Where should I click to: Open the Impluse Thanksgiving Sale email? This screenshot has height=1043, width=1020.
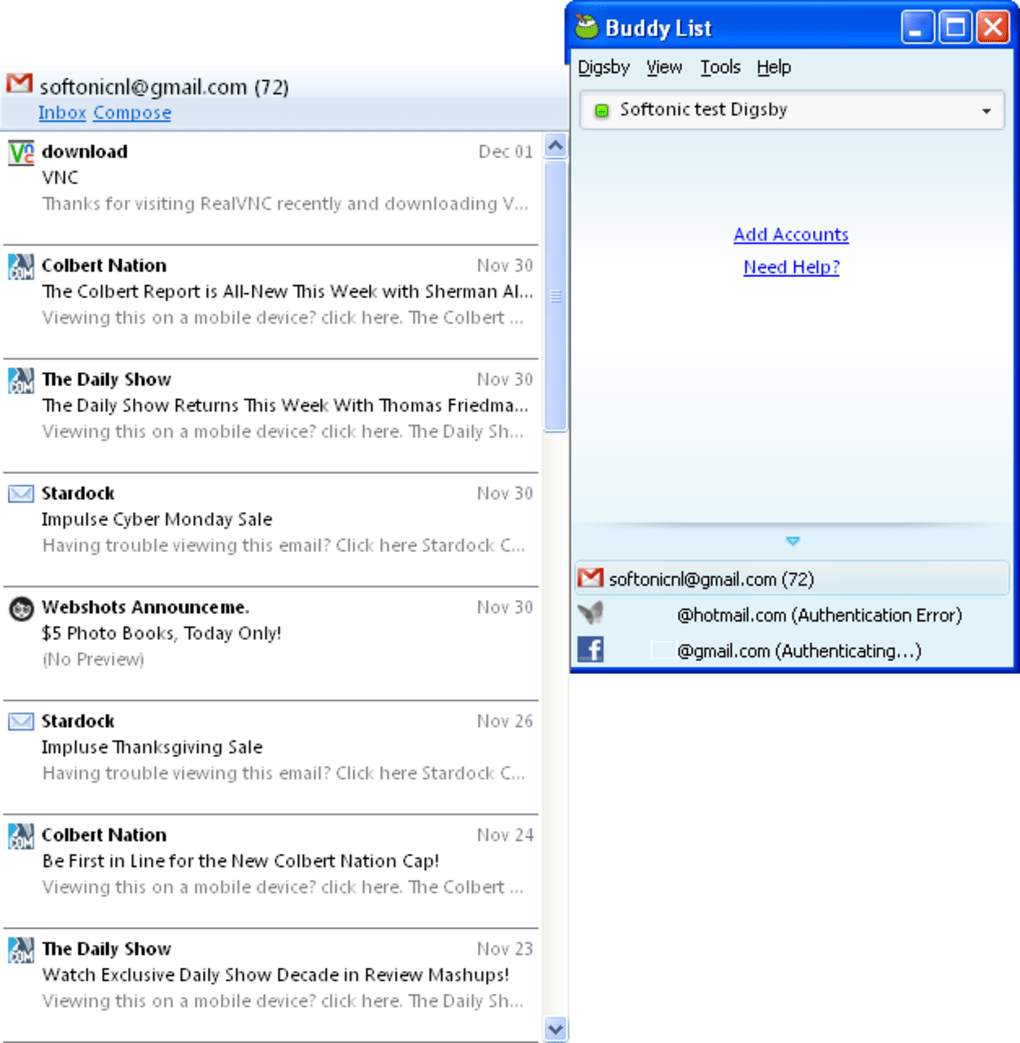point(271,757)
